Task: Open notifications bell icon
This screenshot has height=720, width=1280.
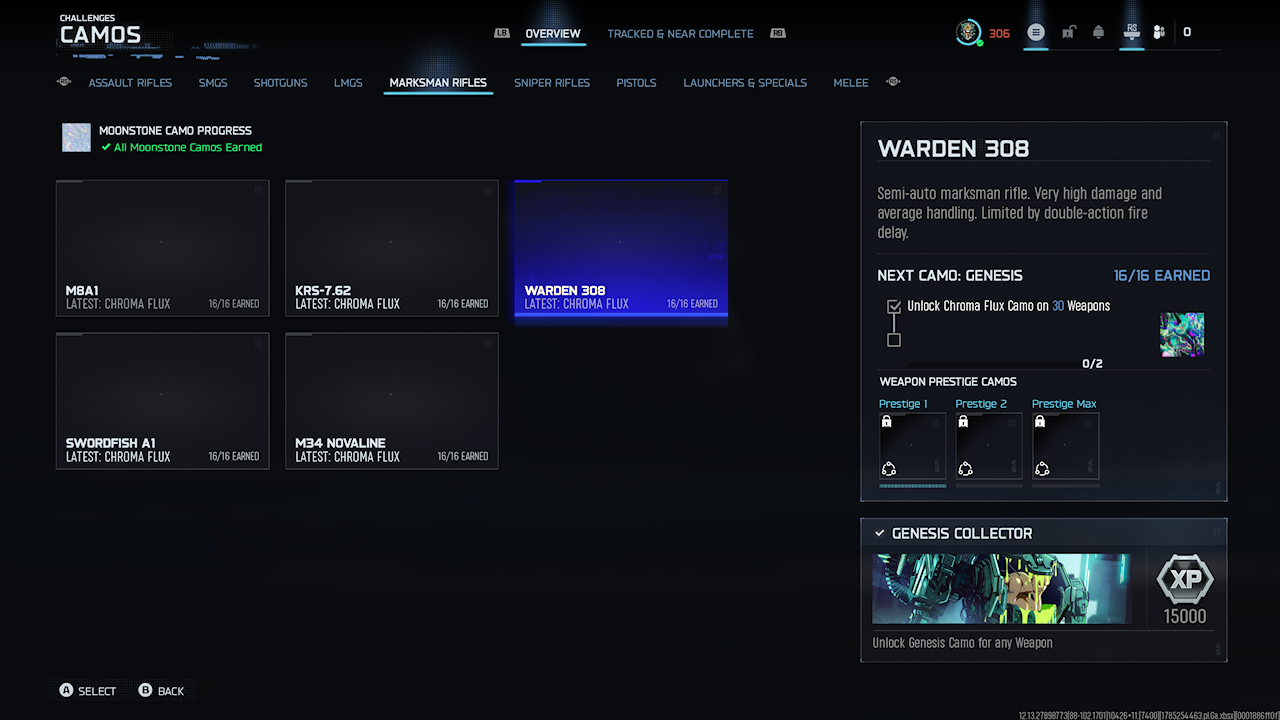Action: 1099,33
